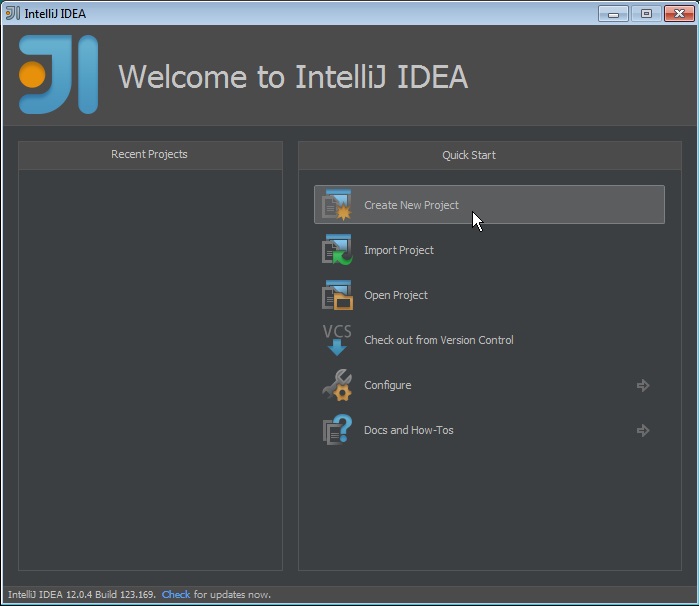Open the Docs and How-Tos label
The image size is (700, 606).
pos(408,430)
